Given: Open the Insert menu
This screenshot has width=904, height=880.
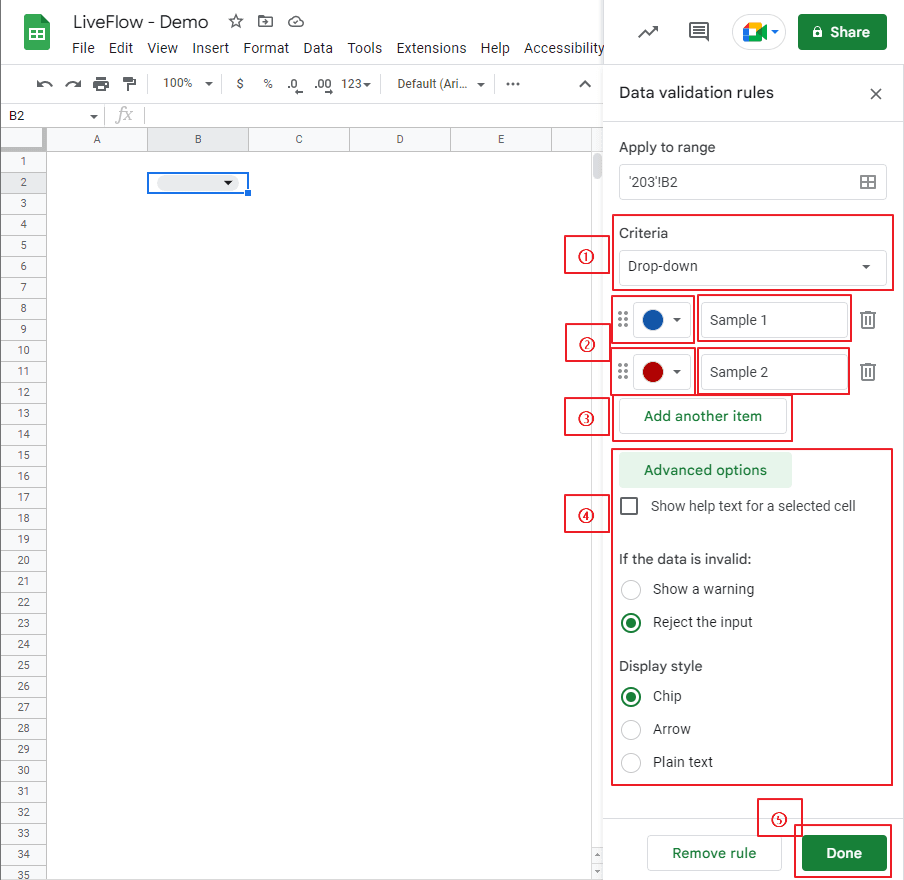Looking at the screenshot, I should click(x=210, y=48).
